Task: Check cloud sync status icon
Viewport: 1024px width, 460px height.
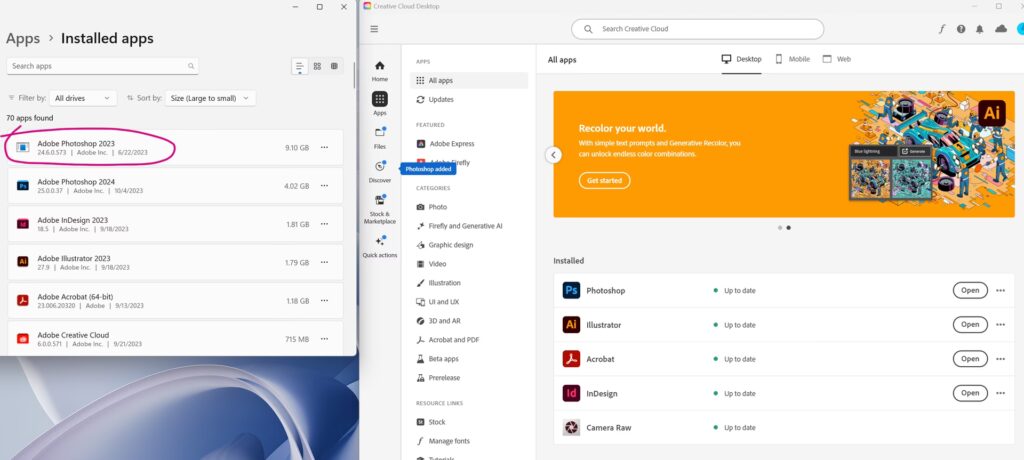Action: tap(1001, 29)
